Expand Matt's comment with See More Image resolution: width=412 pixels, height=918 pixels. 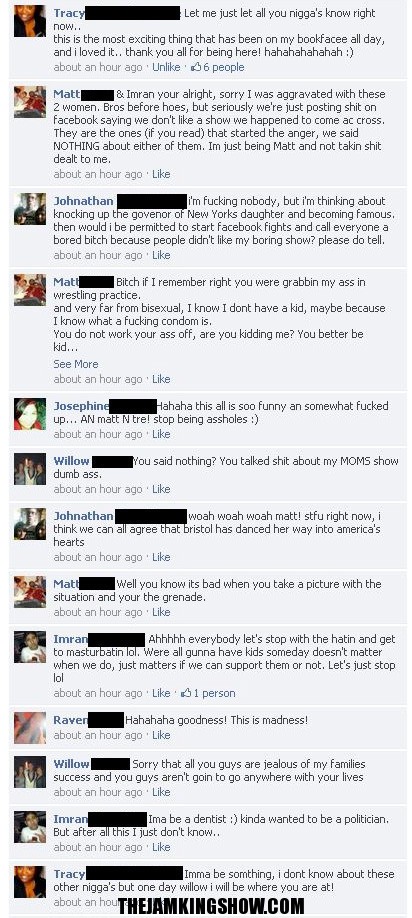75,364
